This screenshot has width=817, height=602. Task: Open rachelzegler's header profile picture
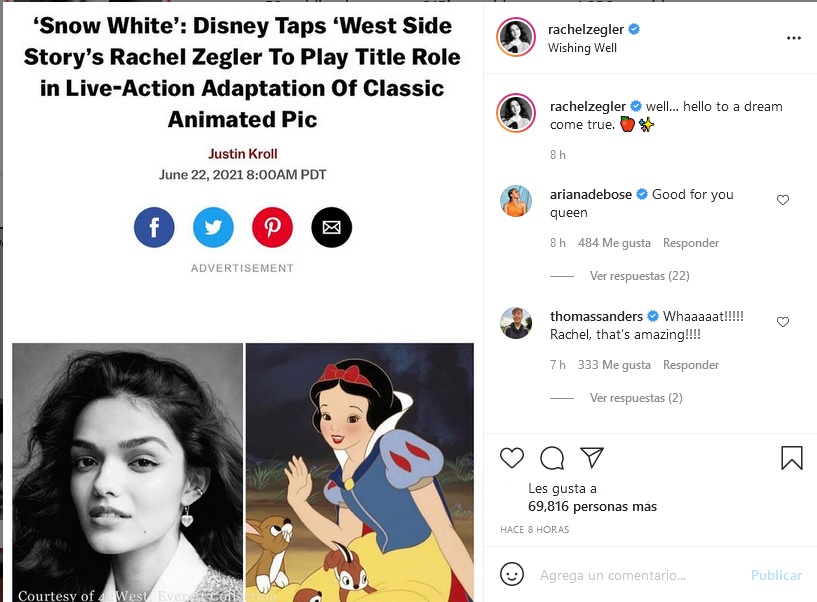point(516,38)
